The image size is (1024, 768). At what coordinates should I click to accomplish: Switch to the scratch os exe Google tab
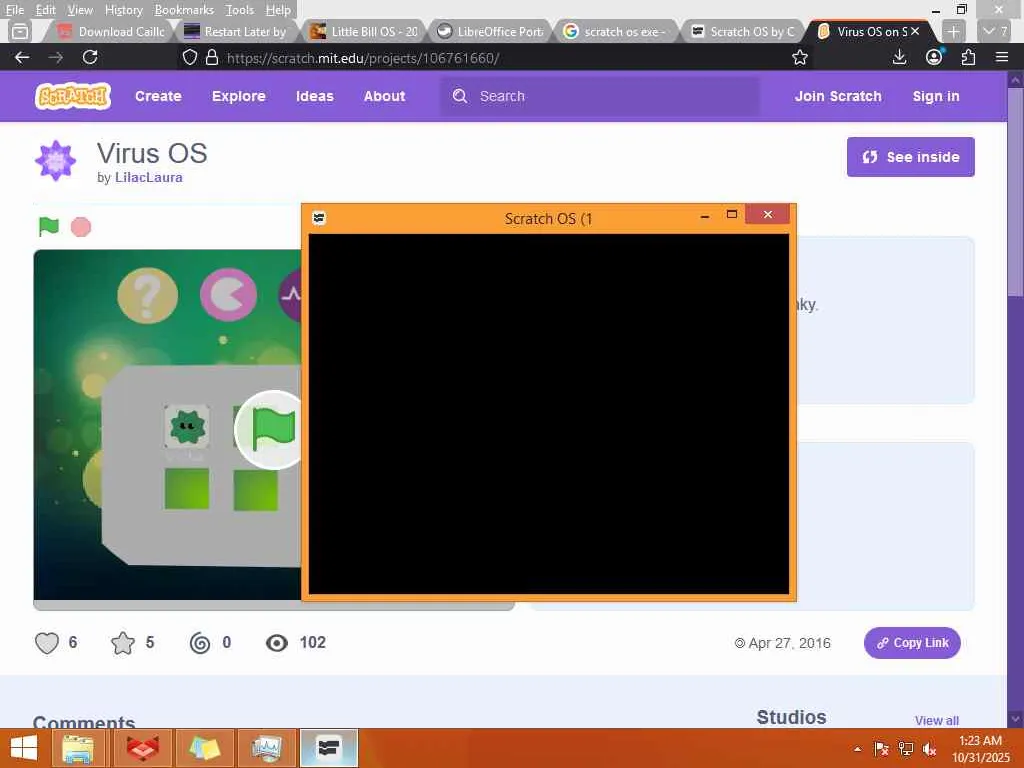pos(616,31)
